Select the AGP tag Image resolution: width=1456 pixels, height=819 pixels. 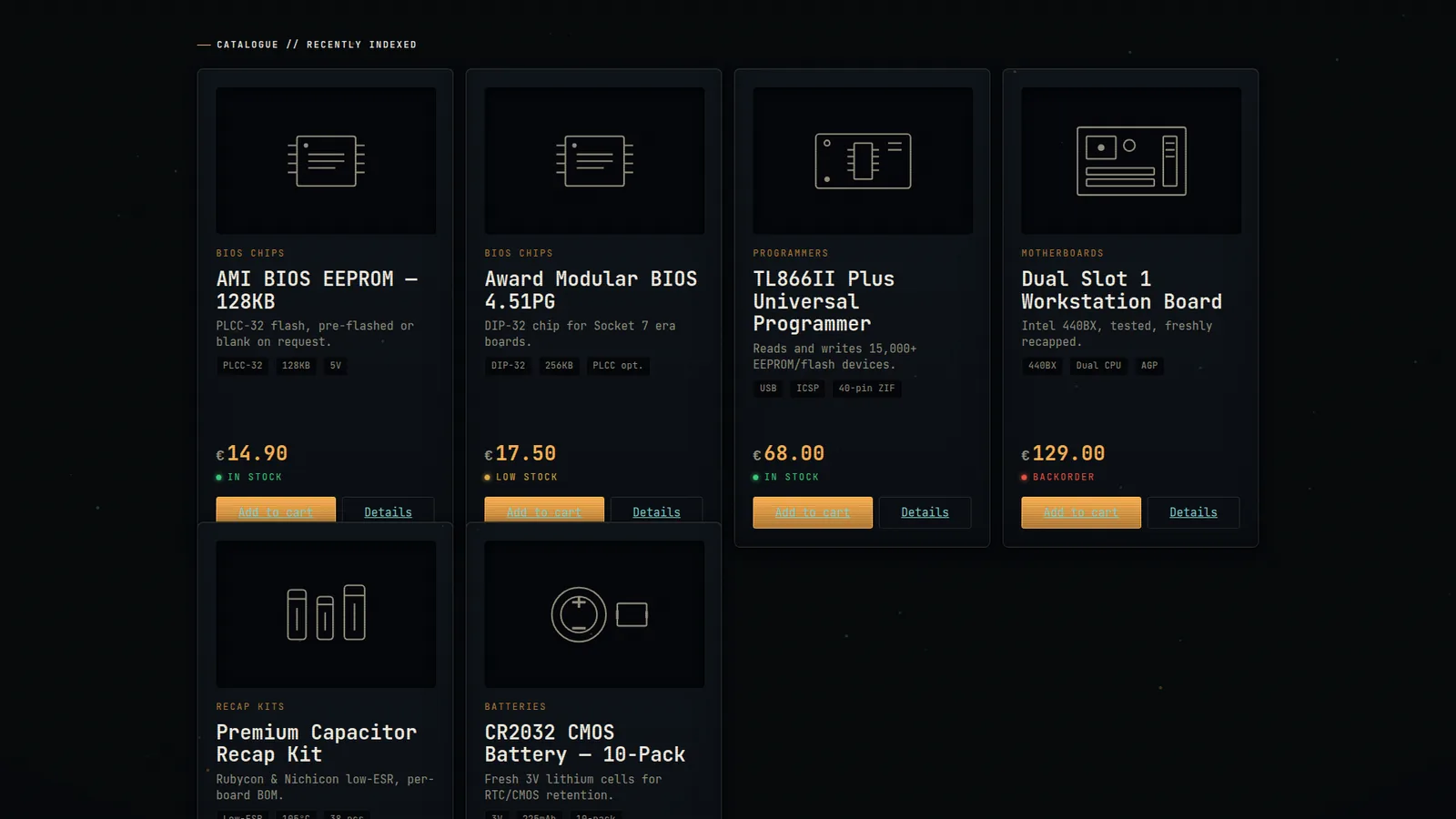pos(1150,366)
